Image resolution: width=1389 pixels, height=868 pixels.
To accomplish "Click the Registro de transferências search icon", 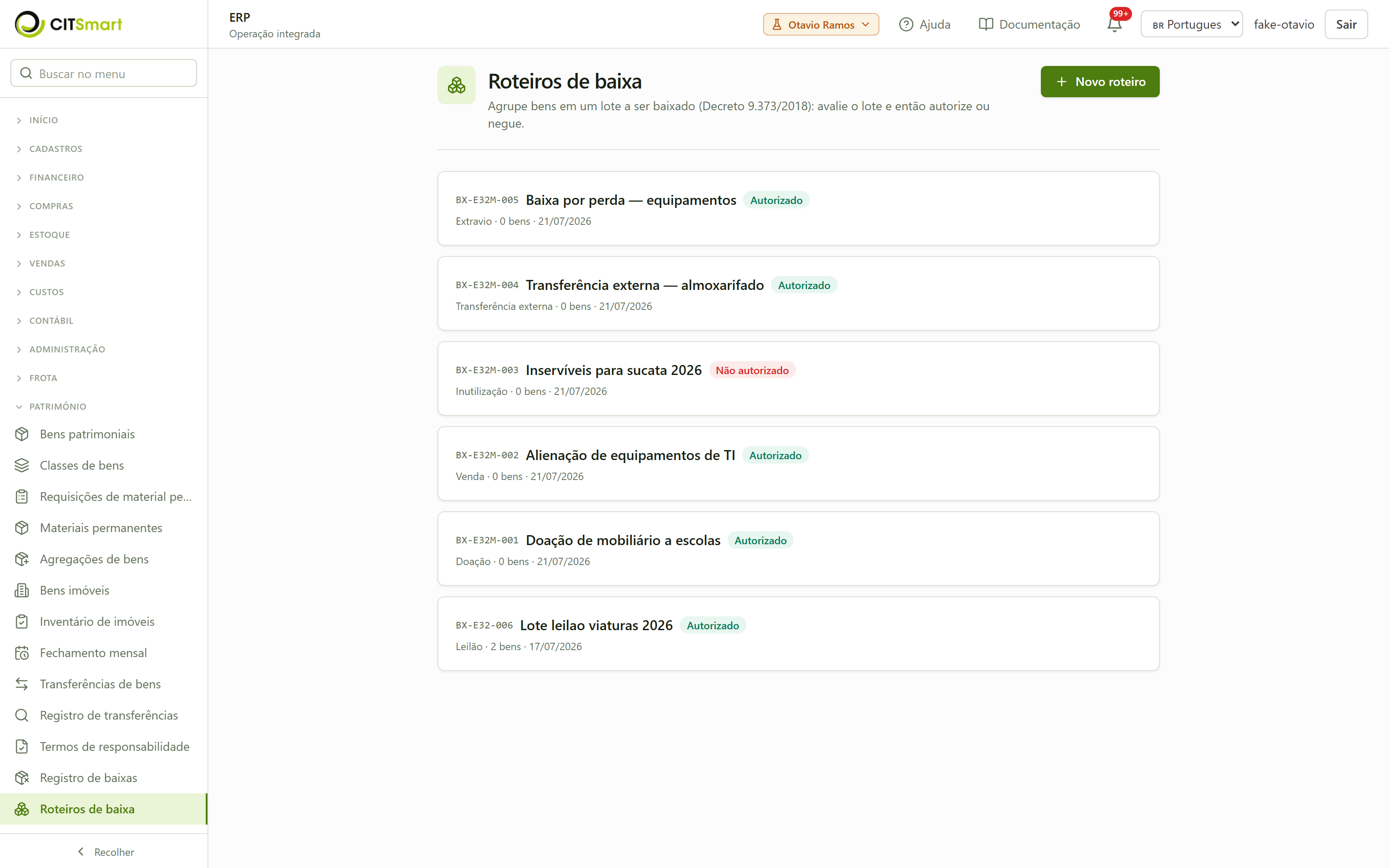I will pos(22,715).
